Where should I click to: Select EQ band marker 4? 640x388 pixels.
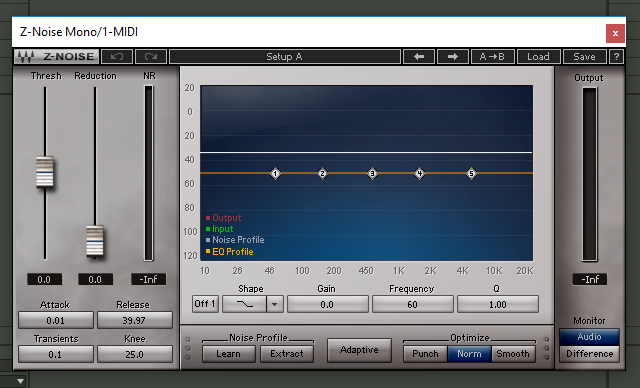(420, 174)
